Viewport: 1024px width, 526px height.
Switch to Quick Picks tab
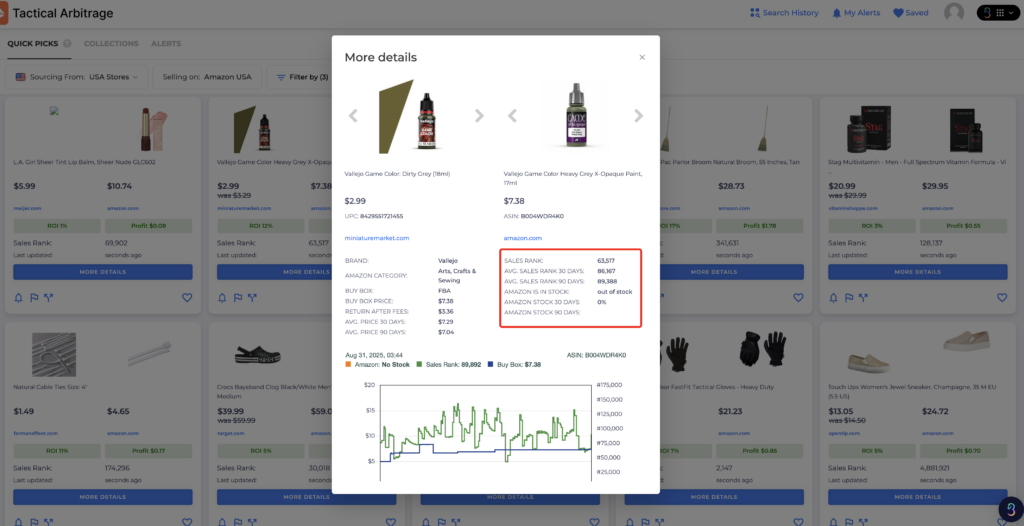33,44
